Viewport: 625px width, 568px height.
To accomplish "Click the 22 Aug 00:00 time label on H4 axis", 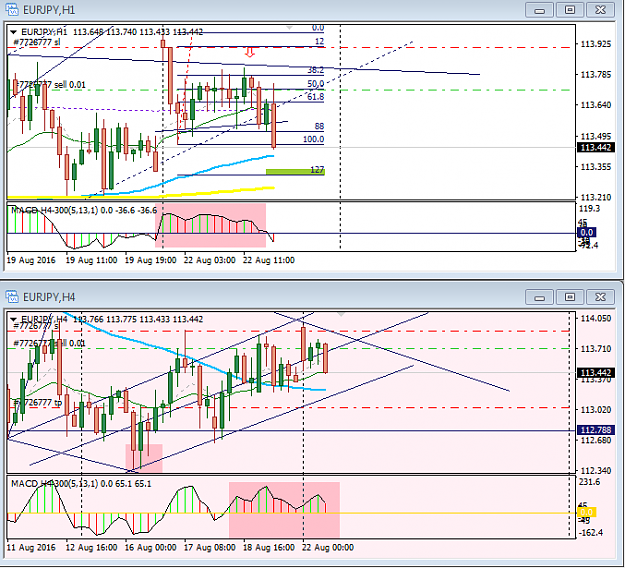I will pyautogui.click(x=328, y=548).
